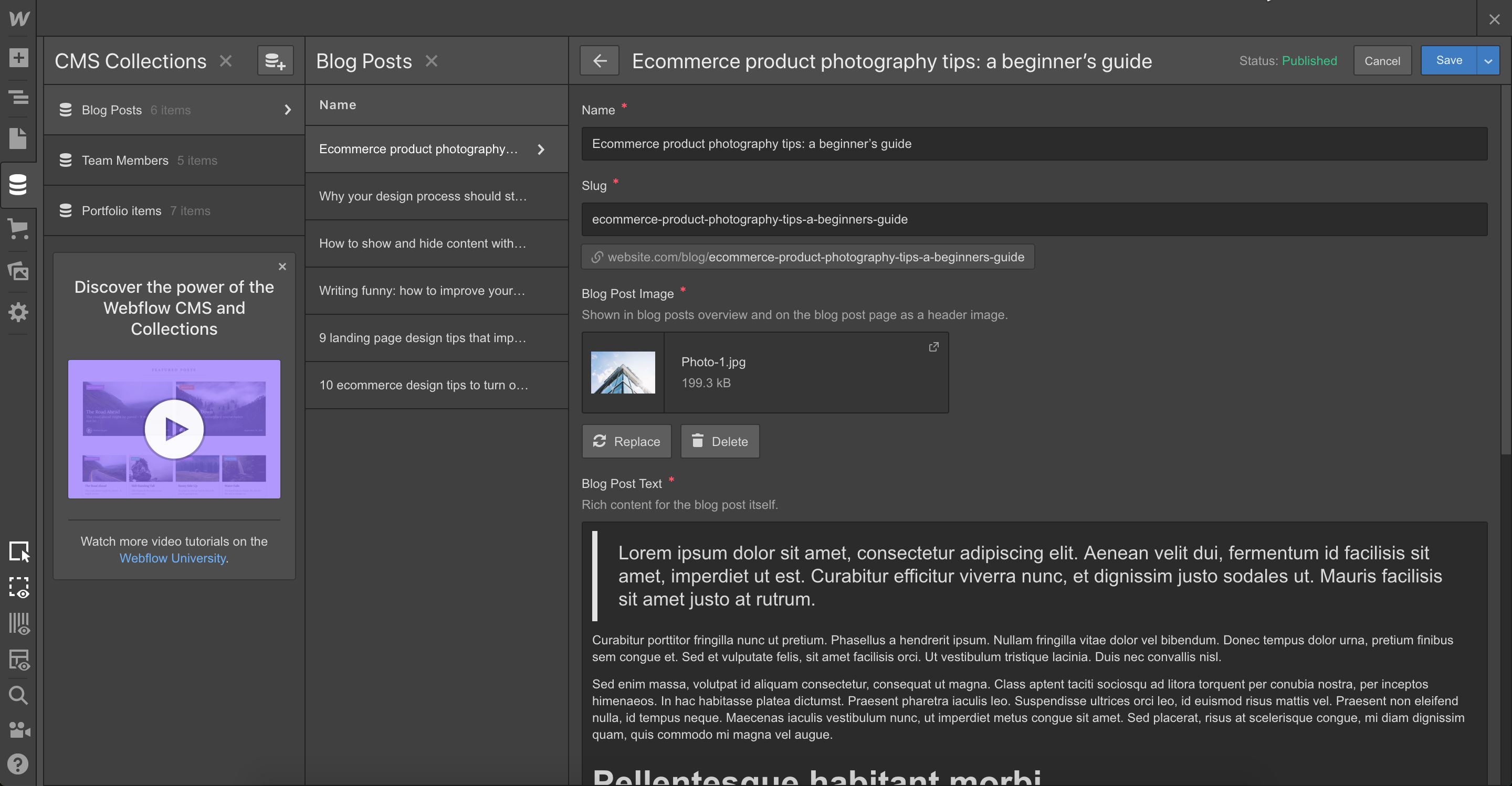1512x786 pixels.
Task: Open the Help question mark icon
Action: (x=18, y=764)
